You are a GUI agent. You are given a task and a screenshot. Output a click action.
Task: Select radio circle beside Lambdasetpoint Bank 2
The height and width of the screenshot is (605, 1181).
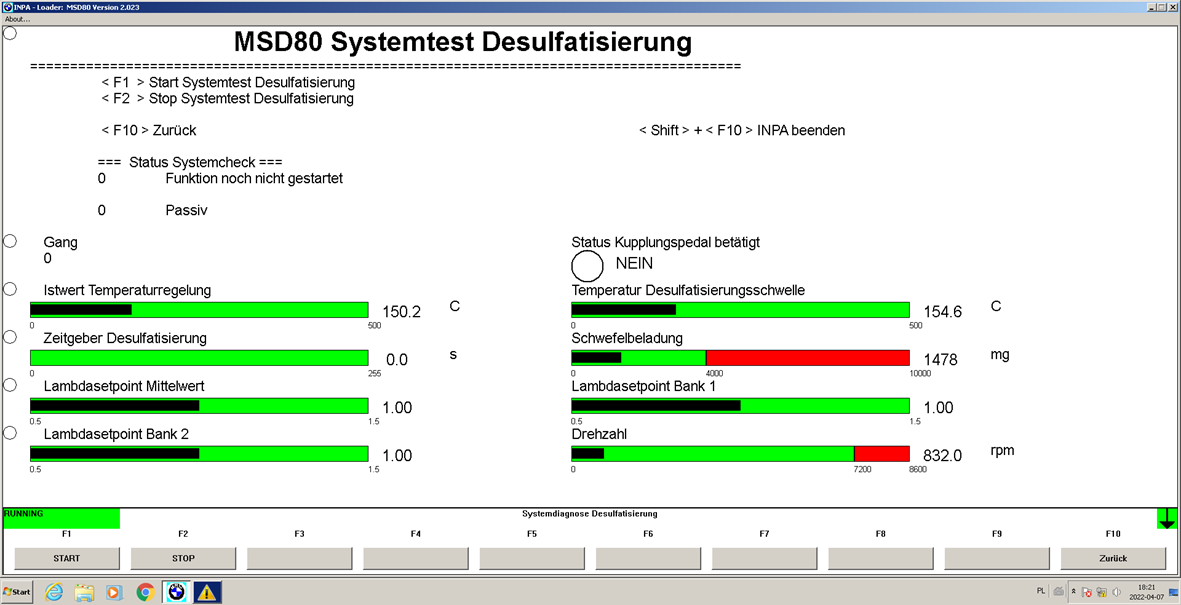[11, 433]
